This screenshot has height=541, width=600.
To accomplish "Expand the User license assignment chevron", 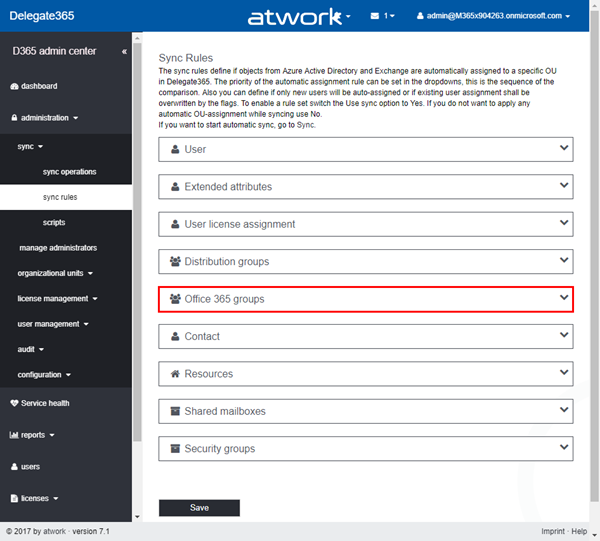I will pyautogui.click(x=564, y=223).
